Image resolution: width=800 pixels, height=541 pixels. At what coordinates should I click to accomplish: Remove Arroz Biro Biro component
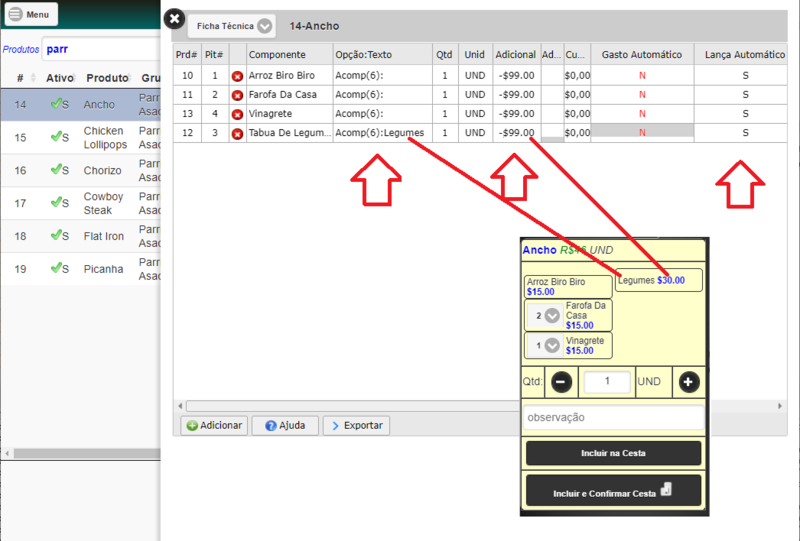[237, 76]
